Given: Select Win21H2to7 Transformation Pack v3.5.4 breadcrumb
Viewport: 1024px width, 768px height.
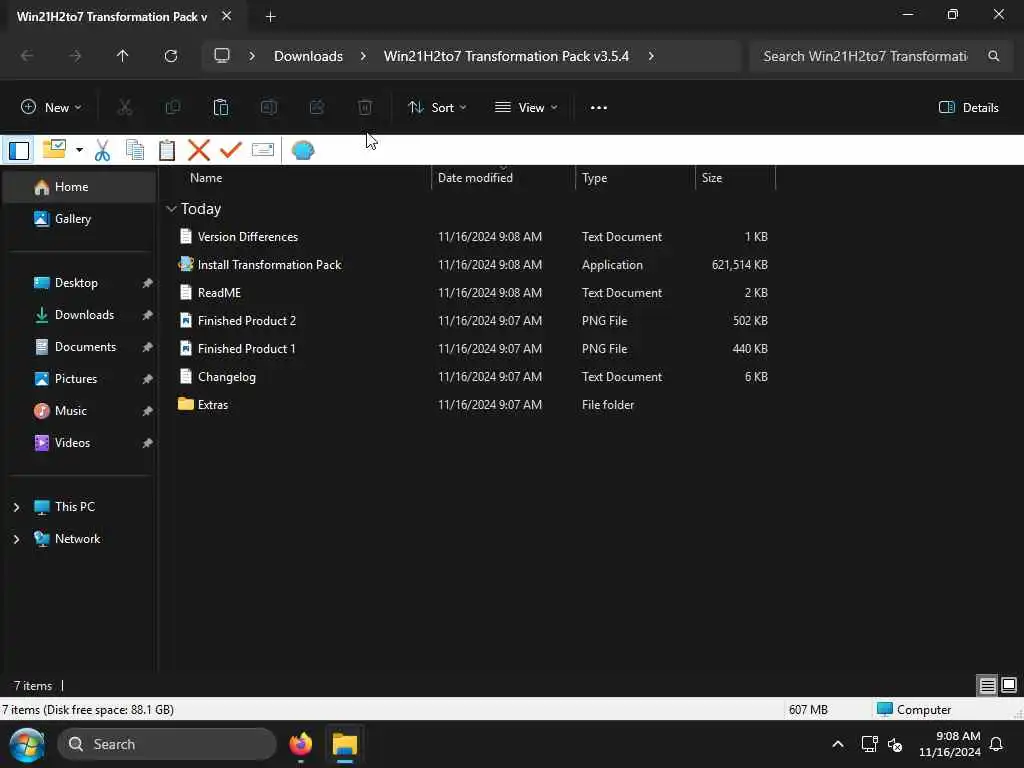Looking at the screenshot, I should tap(506, 56).
